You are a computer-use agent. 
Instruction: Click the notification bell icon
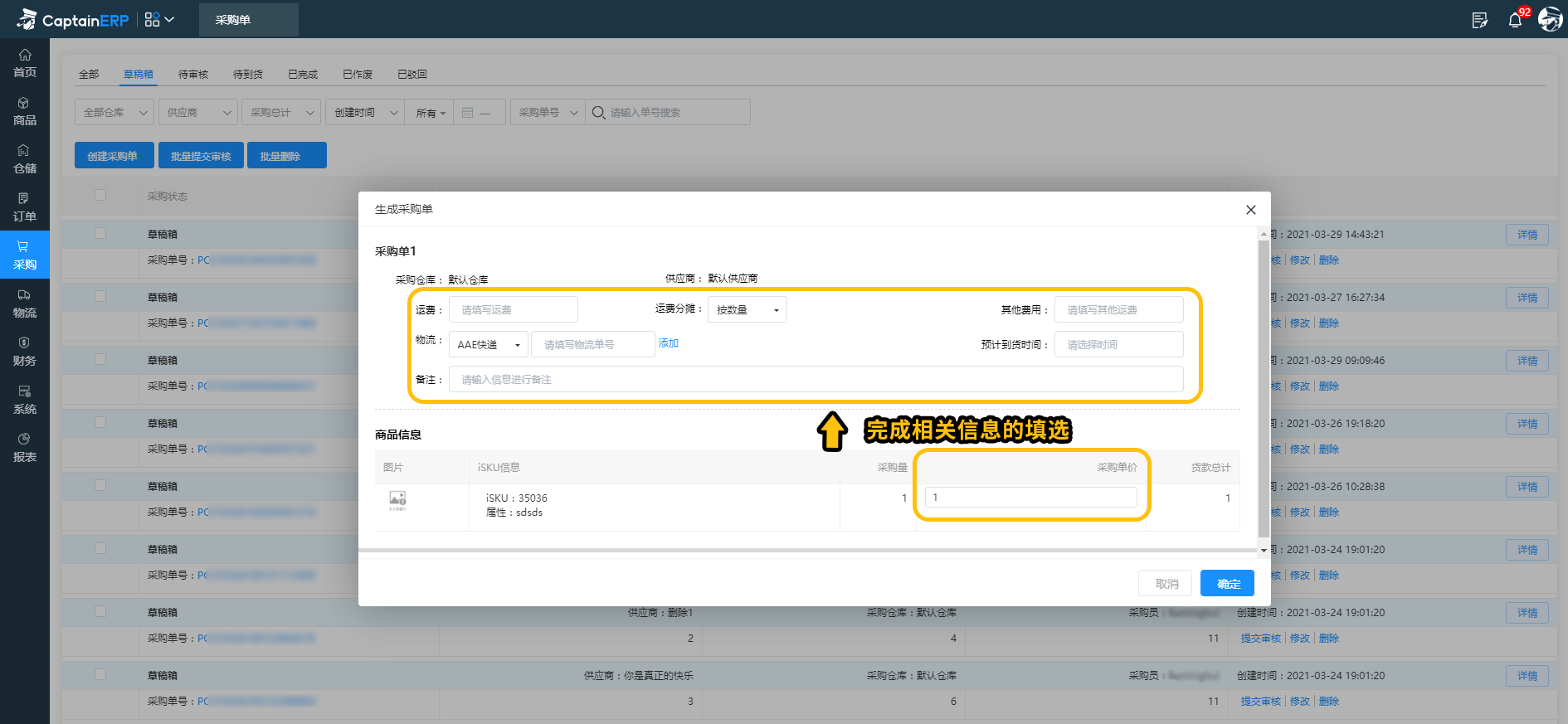(x=1515, y=20)
